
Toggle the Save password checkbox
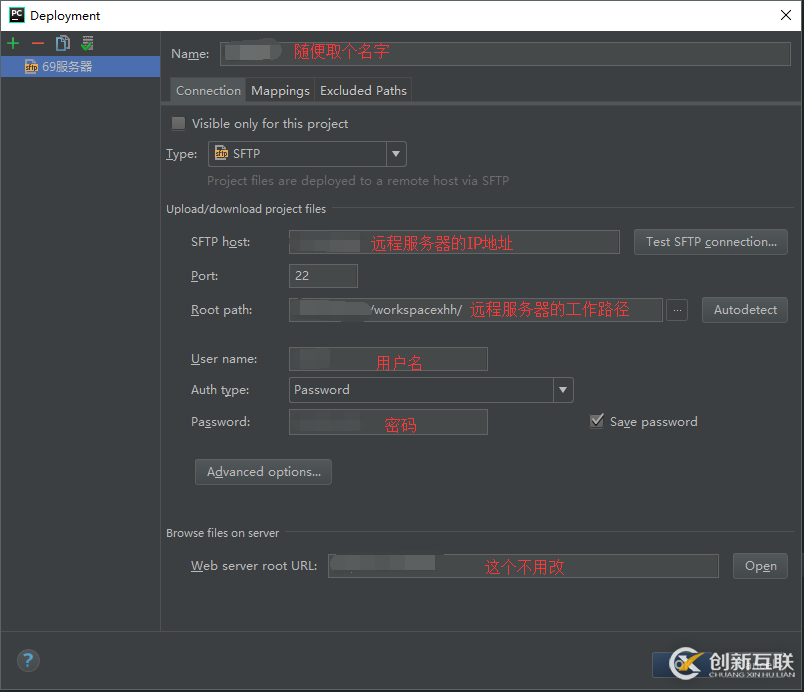pyautogui.click(x=597, y=421)
